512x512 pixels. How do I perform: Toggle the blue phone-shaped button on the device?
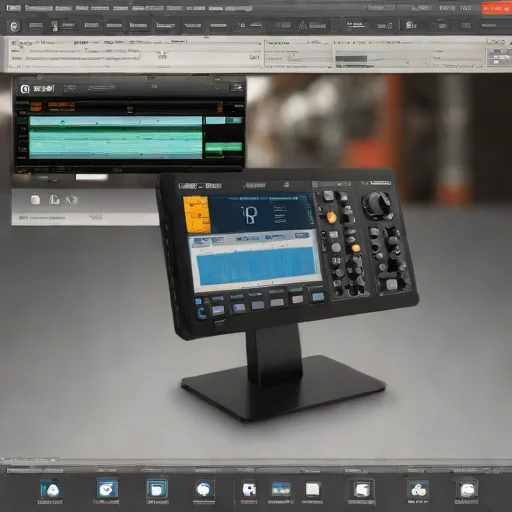[201, 313]
